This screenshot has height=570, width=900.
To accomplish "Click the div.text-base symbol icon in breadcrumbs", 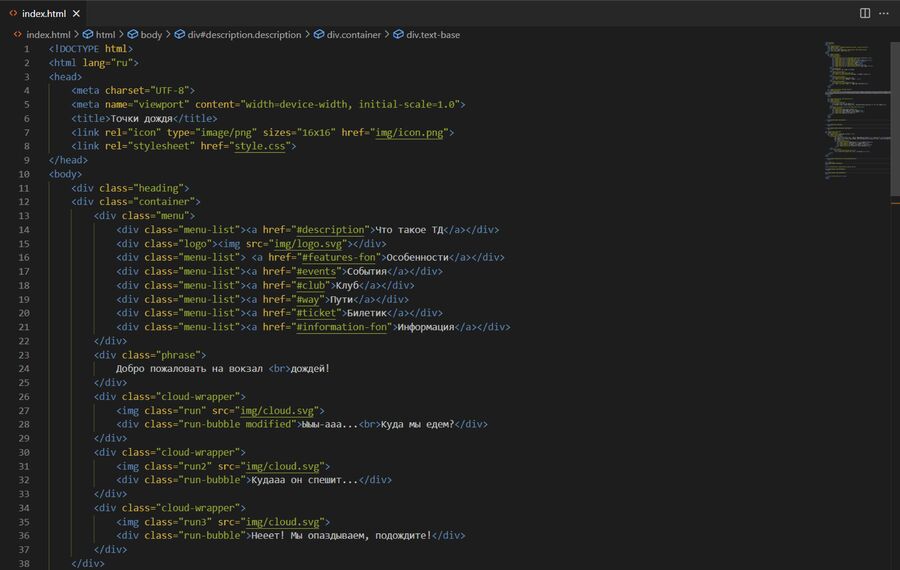I will [398, 34].
